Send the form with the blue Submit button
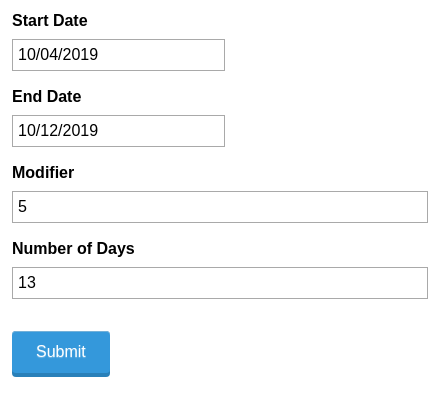 (61, 354)
